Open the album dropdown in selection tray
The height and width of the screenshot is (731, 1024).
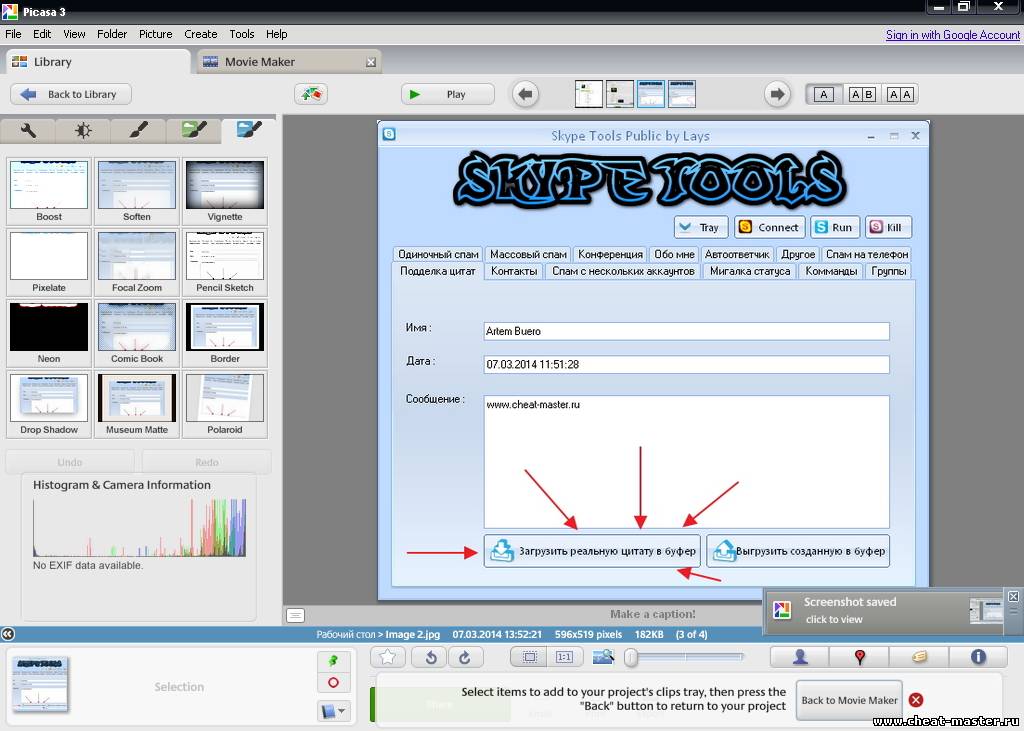click(333, 711)
